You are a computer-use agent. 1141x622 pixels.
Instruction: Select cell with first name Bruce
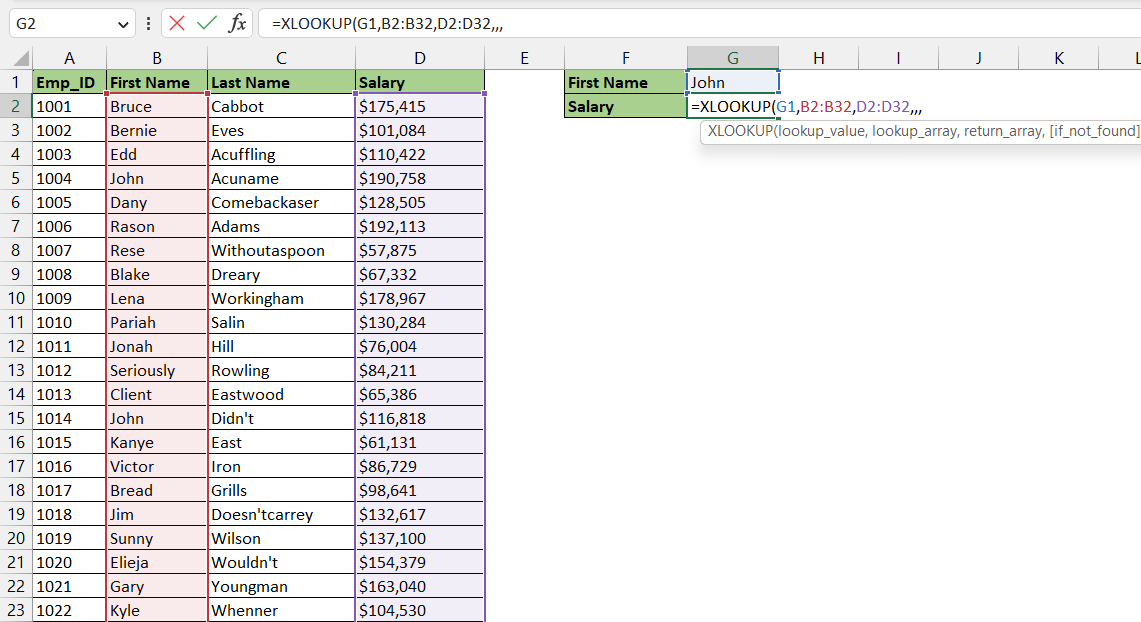(x=156, y=106)
